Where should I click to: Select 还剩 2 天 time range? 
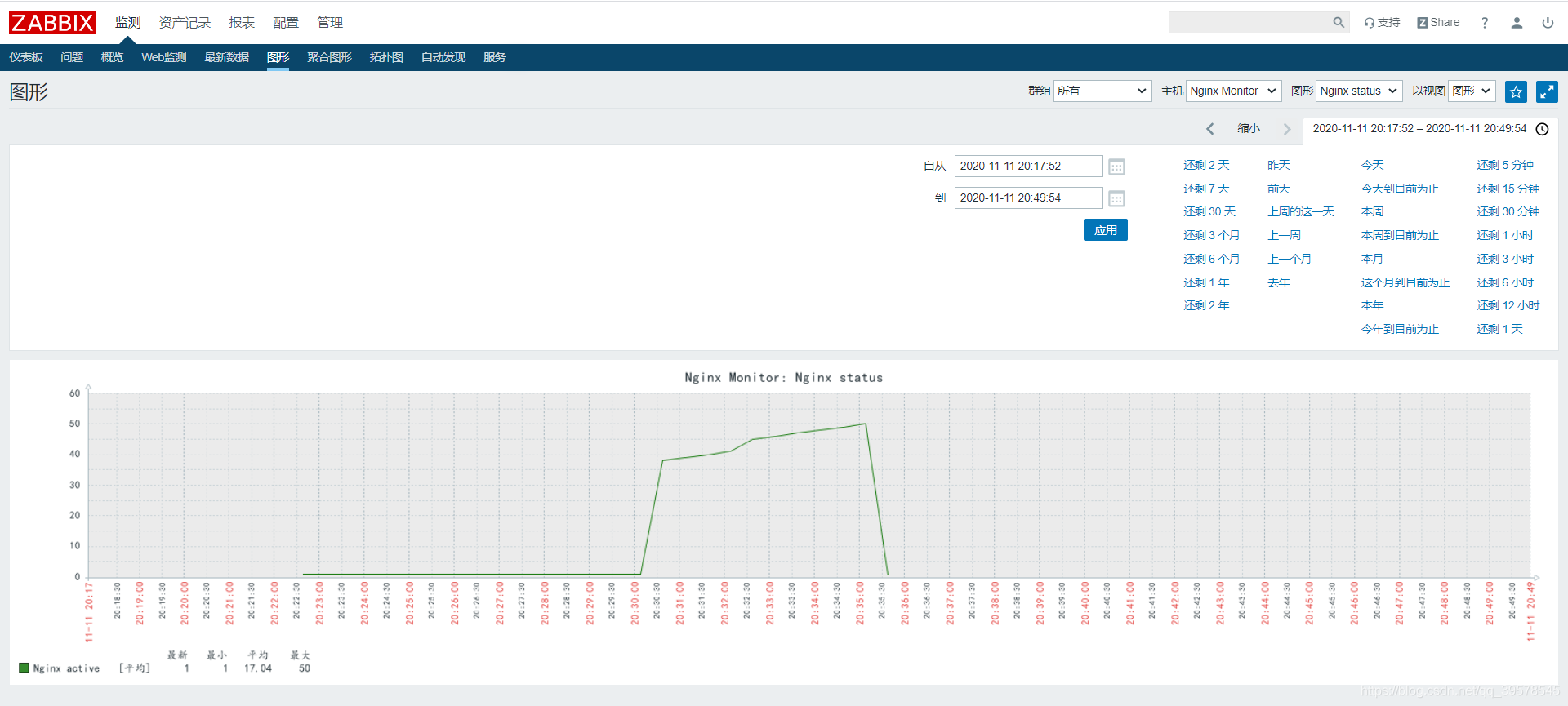1206,165
